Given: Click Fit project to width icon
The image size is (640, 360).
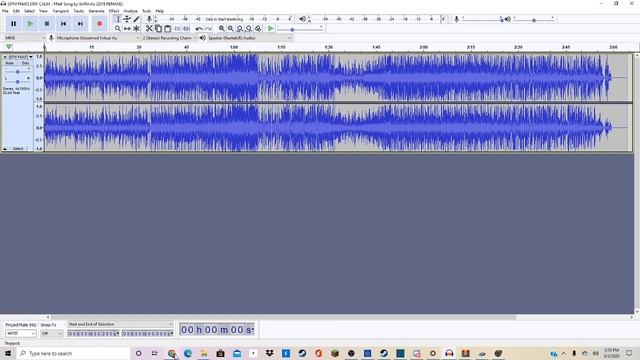Looking at the screenshot, I should point(249,29).
